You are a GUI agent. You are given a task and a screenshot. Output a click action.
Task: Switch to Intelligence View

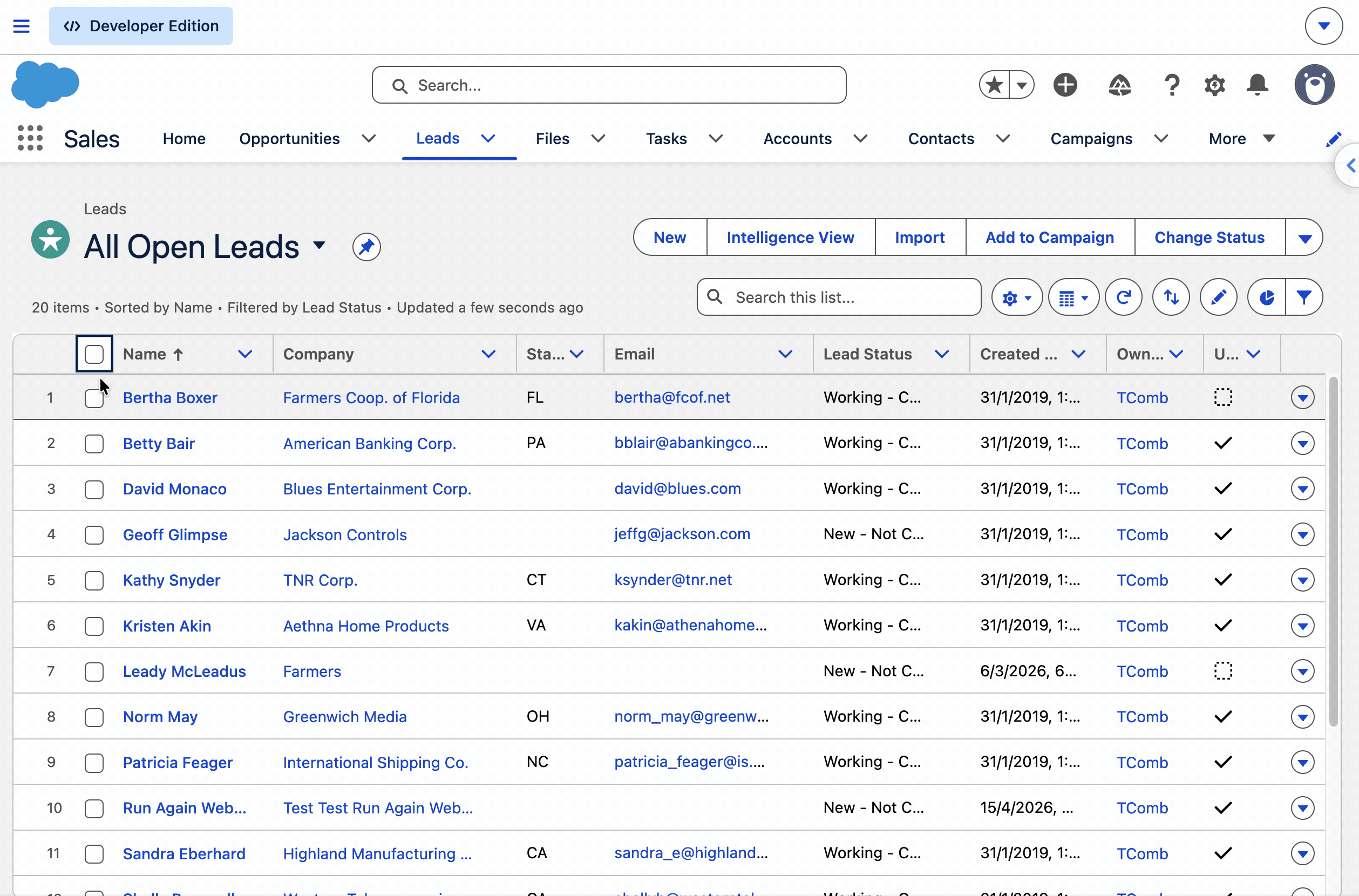[x=791, y=237]
